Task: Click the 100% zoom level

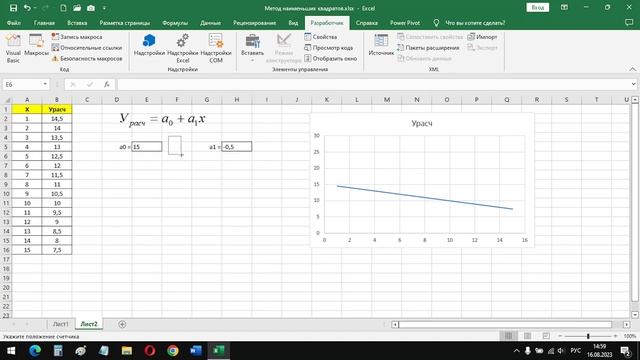Action: 630,336
